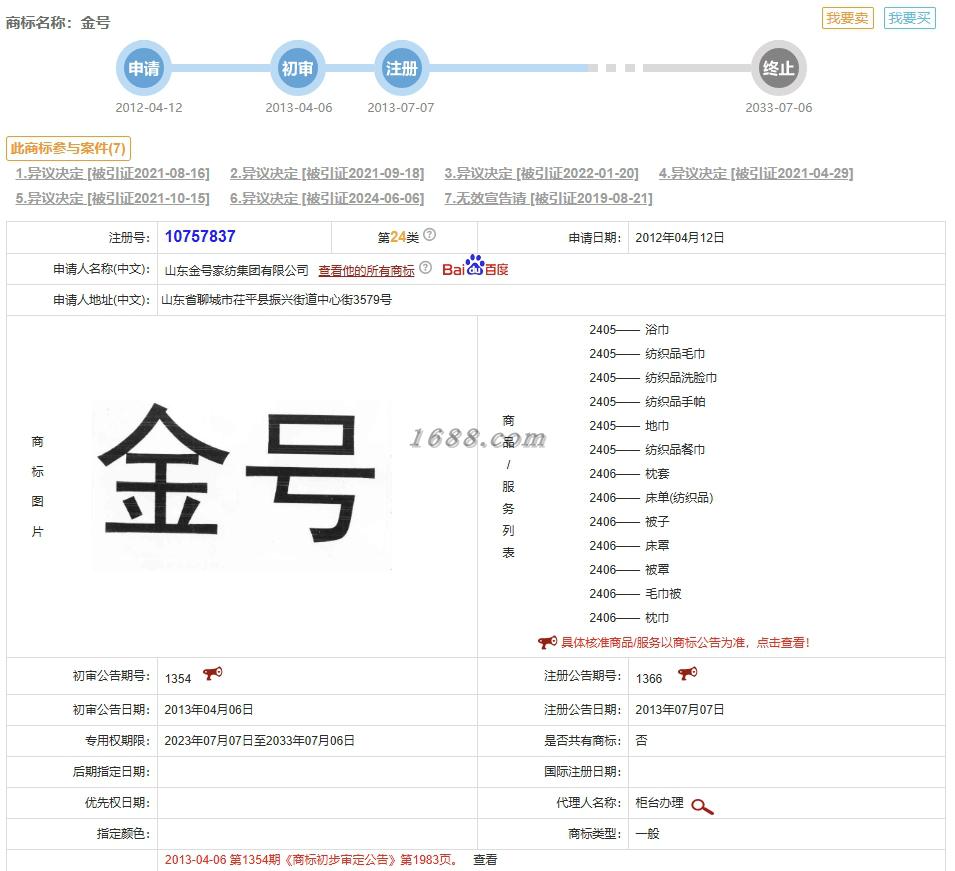
Task: Select the 2406 枕巾 entry
Action: pos(629,618)
